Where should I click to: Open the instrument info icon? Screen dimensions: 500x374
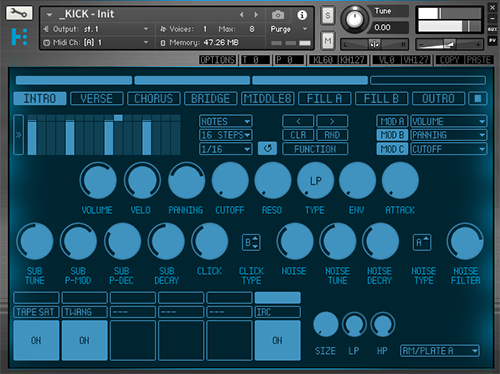point(302,15)
